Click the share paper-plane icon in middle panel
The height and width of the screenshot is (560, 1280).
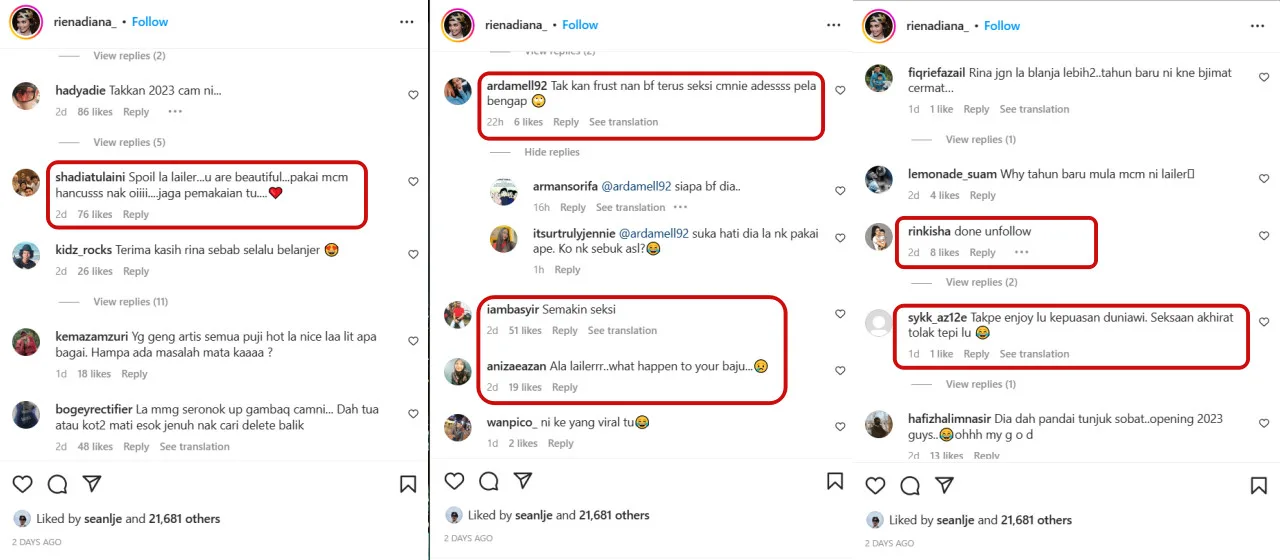pyautogui.click(x=523, y=481)
